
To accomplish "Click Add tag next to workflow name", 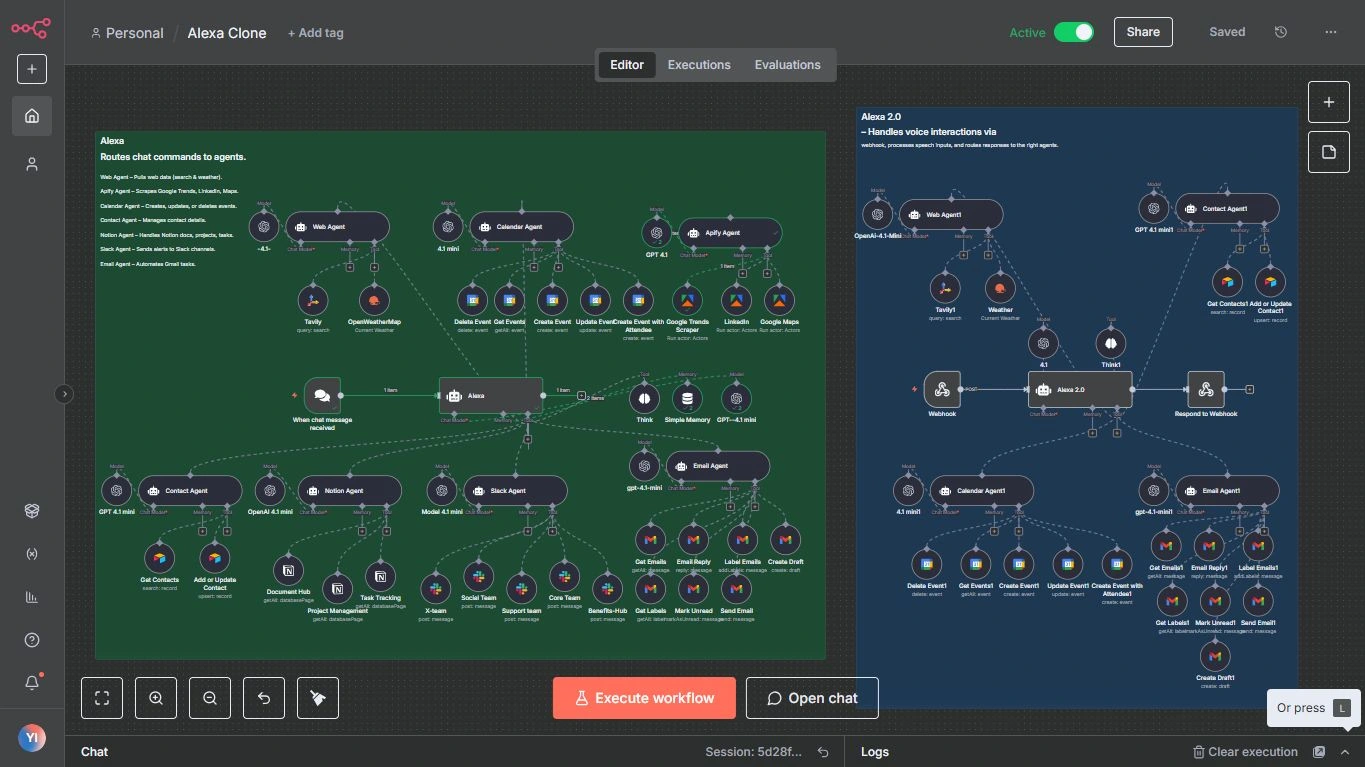I will 316,33.
